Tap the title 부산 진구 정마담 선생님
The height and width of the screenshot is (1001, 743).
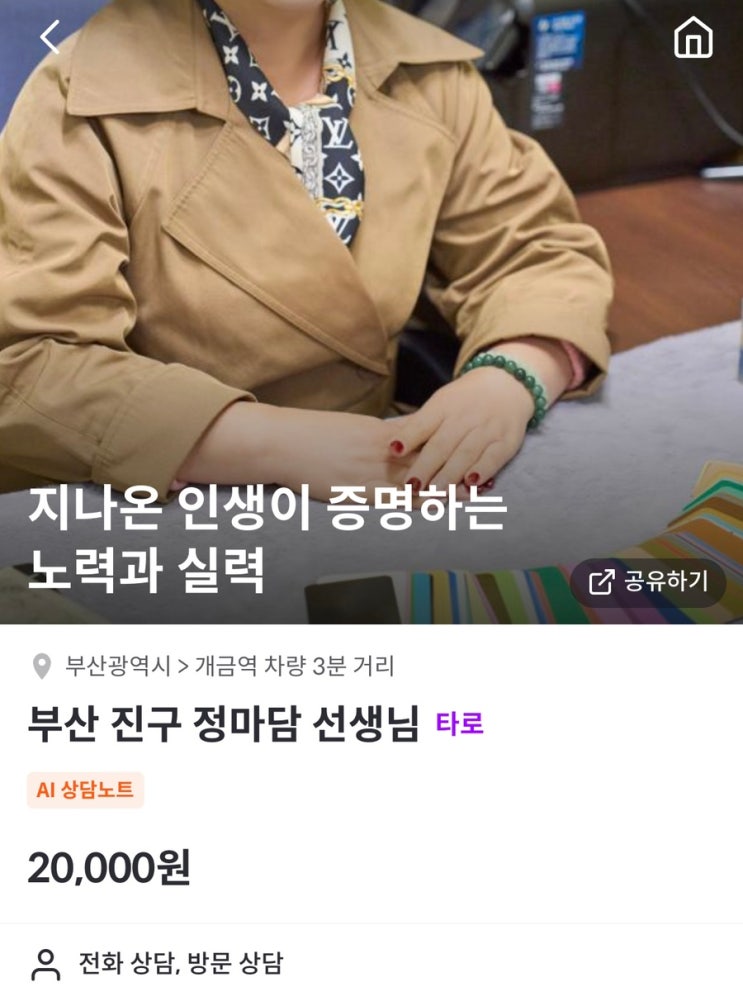[x=223, y=723]
